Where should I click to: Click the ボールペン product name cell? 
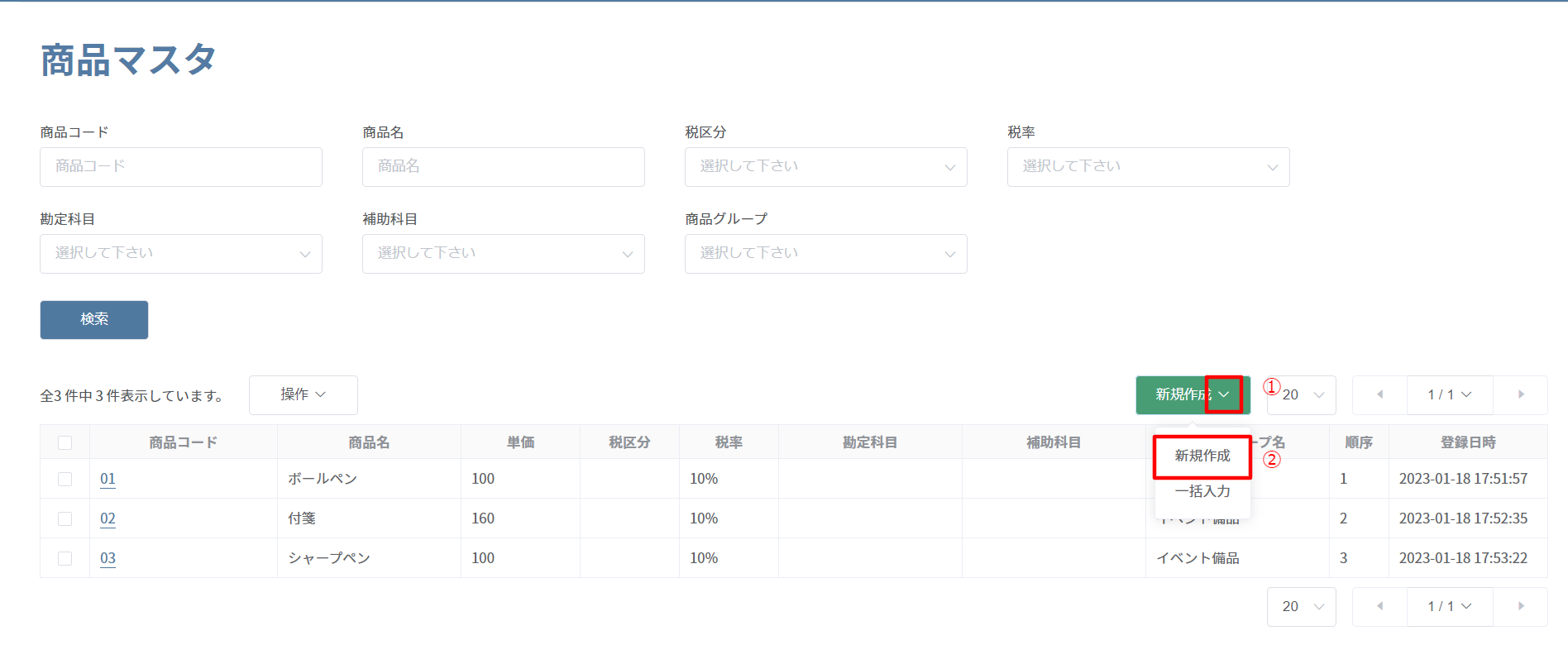[x=369, y=479]
